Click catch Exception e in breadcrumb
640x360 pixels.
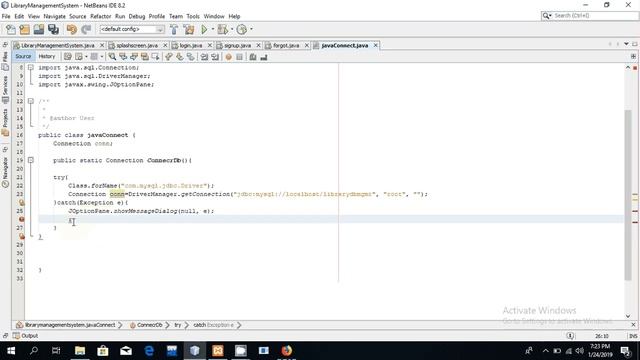point(213,325)
